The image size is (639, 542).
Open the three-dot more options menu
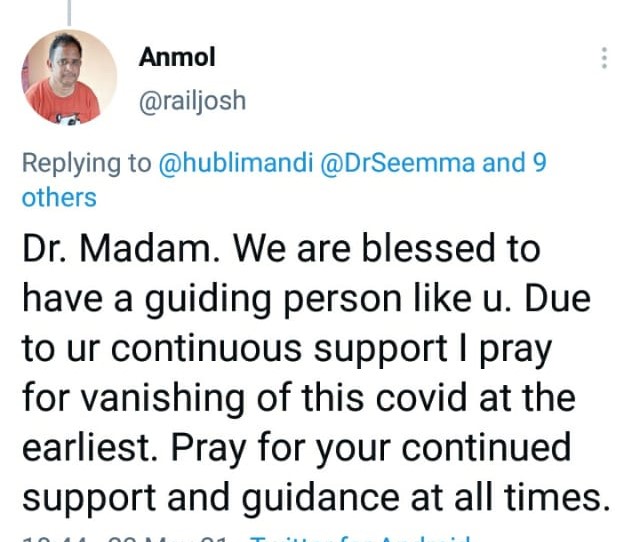pos(604,58)
